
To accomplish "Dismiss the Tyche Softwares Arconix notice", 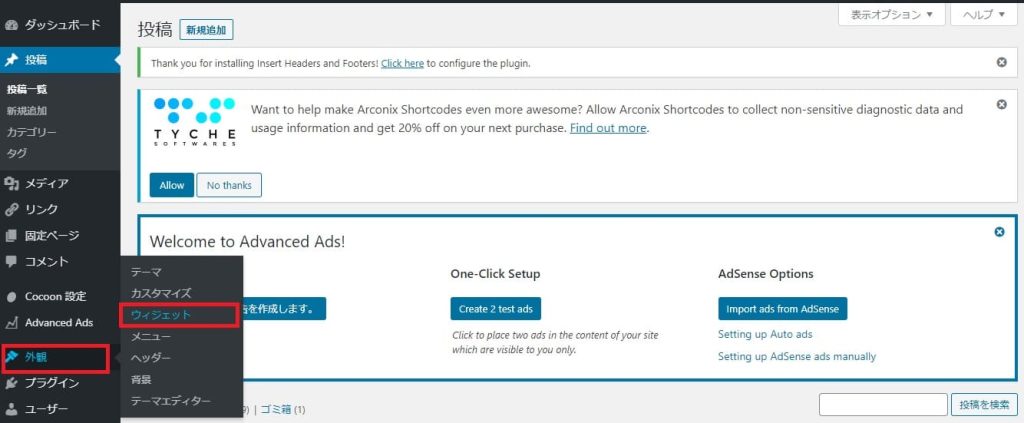I will pyautogui.click(x=1001, y=104).
